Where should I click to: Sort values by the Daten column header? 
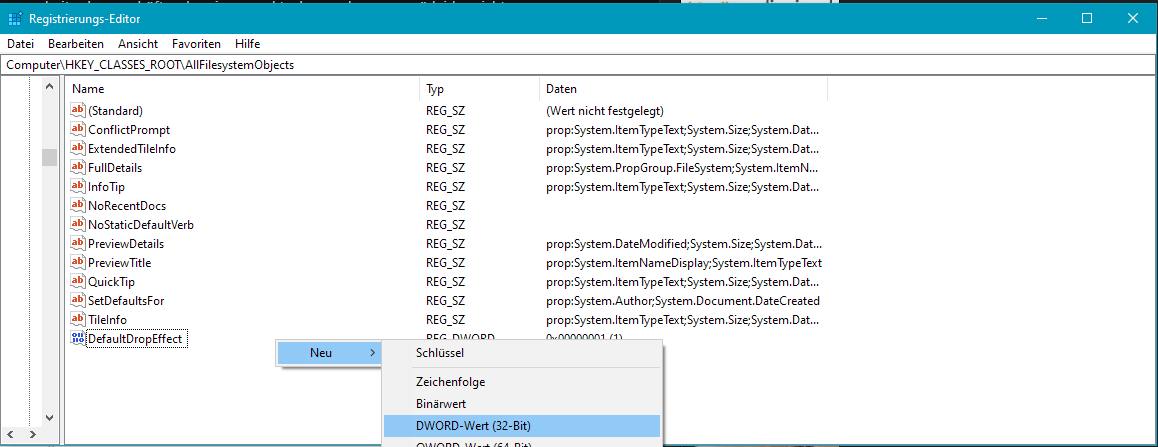683,89
